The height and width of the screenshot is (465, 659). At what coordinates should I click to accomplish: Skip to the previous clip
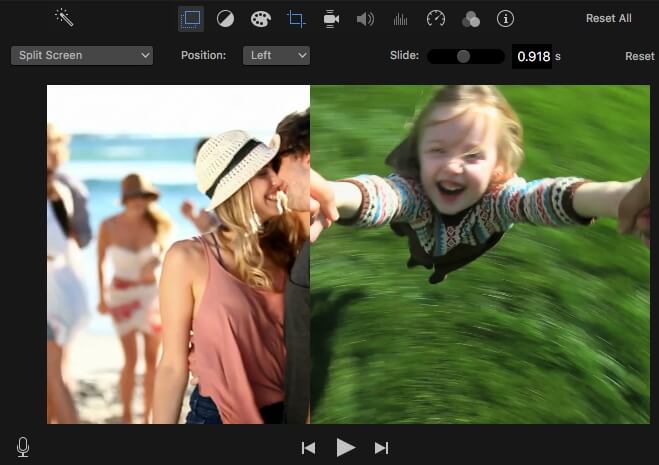pos(309,447)
